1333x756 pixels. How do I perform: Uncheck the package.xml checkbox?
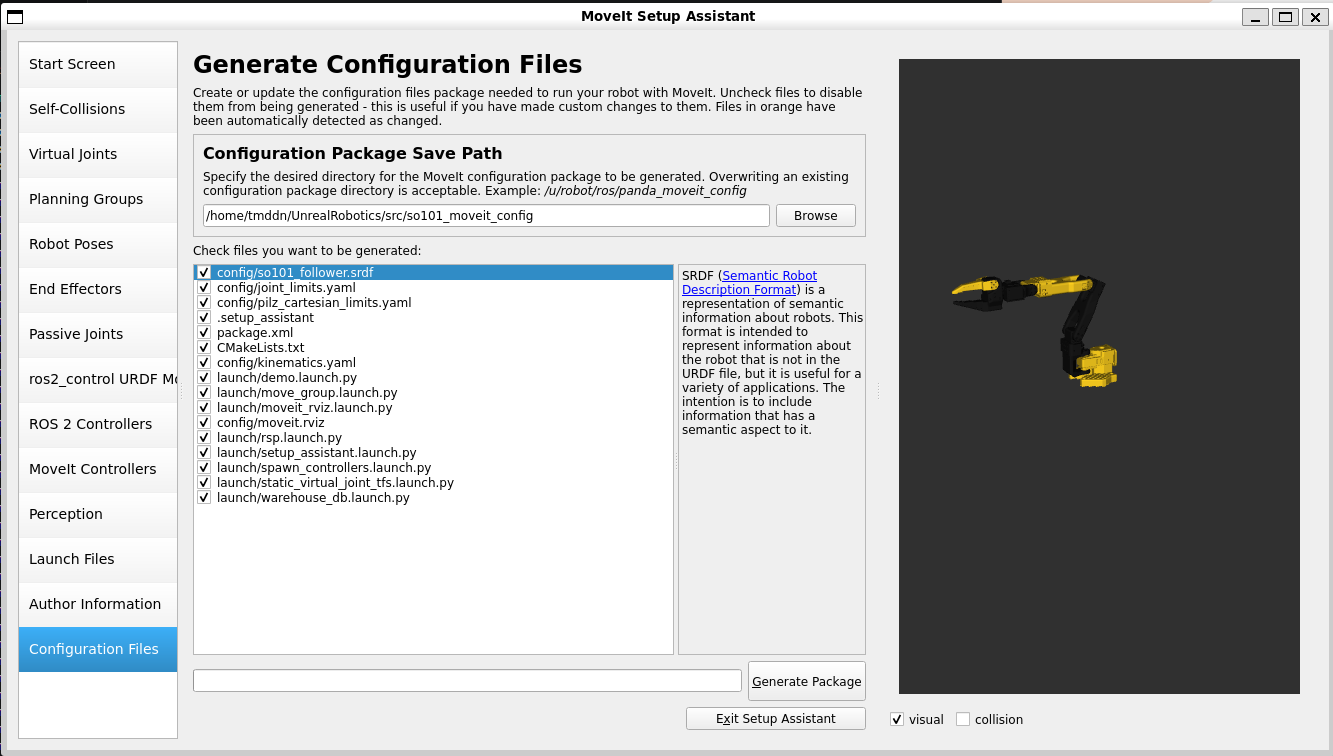tap(204, 332)
